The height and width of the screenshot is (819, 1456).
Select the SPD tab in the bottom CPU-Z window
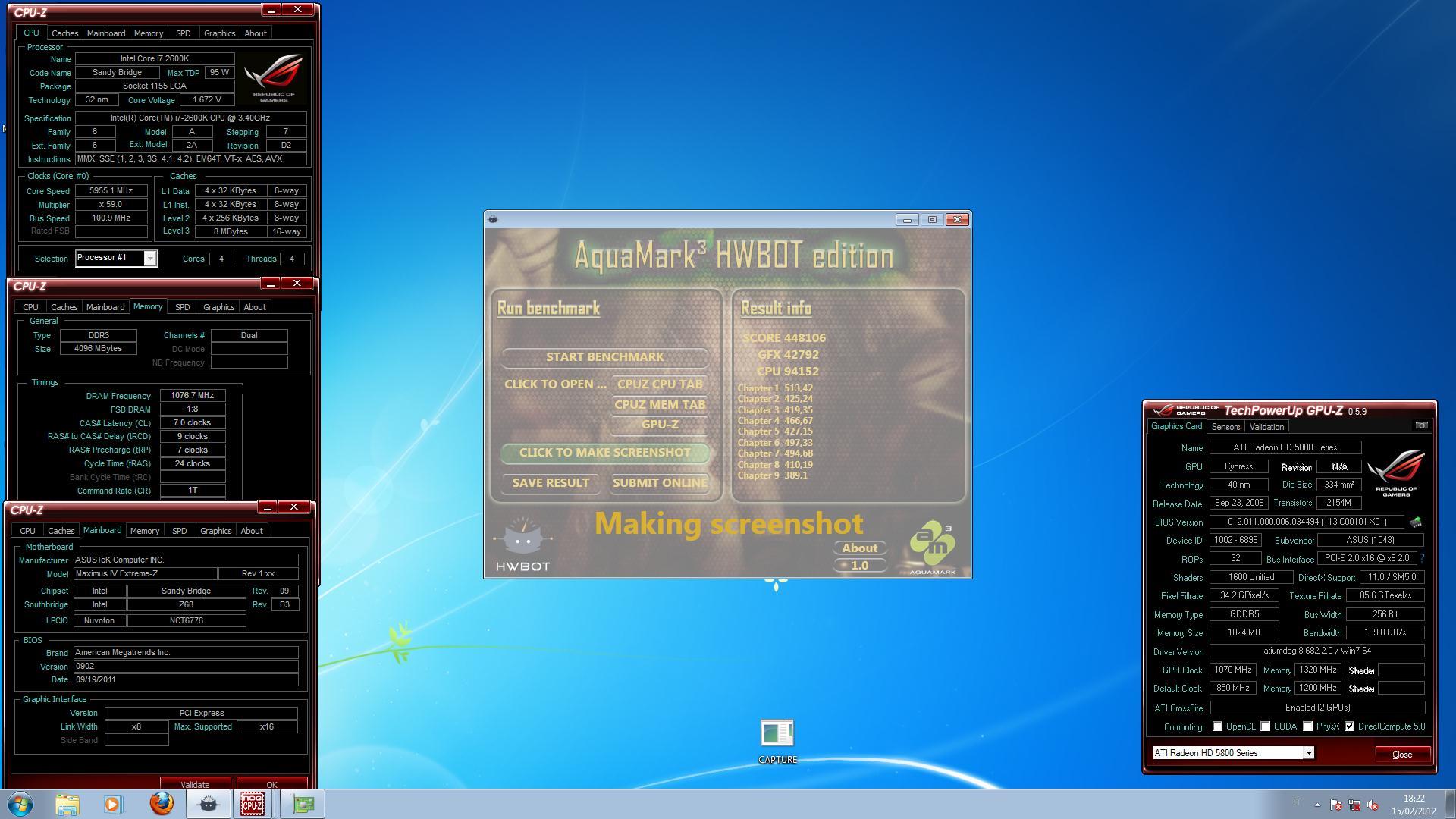[180, 531]
